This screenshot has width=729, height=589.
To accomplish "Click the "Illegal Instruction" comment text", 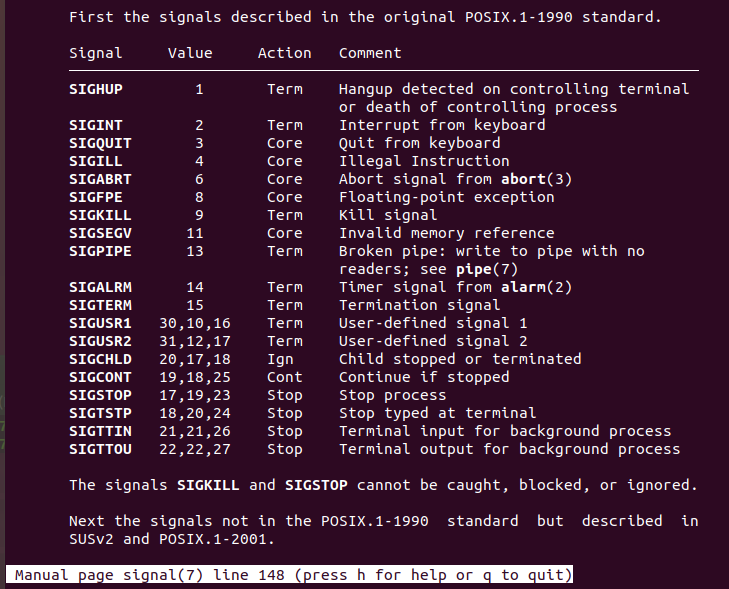I will pyautogui.click(x=424, y=161).
